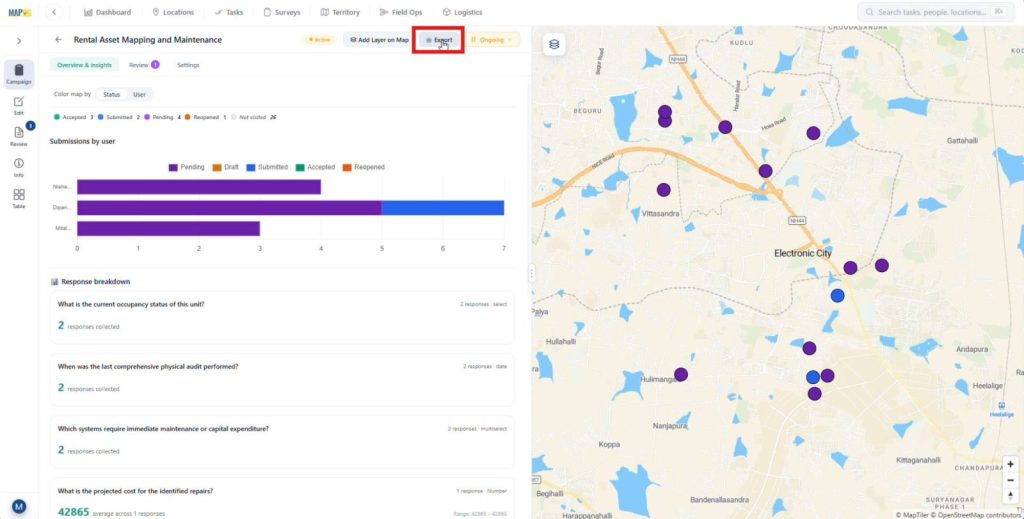Select the Campaign sidebar icon

(x=19, y=74)
